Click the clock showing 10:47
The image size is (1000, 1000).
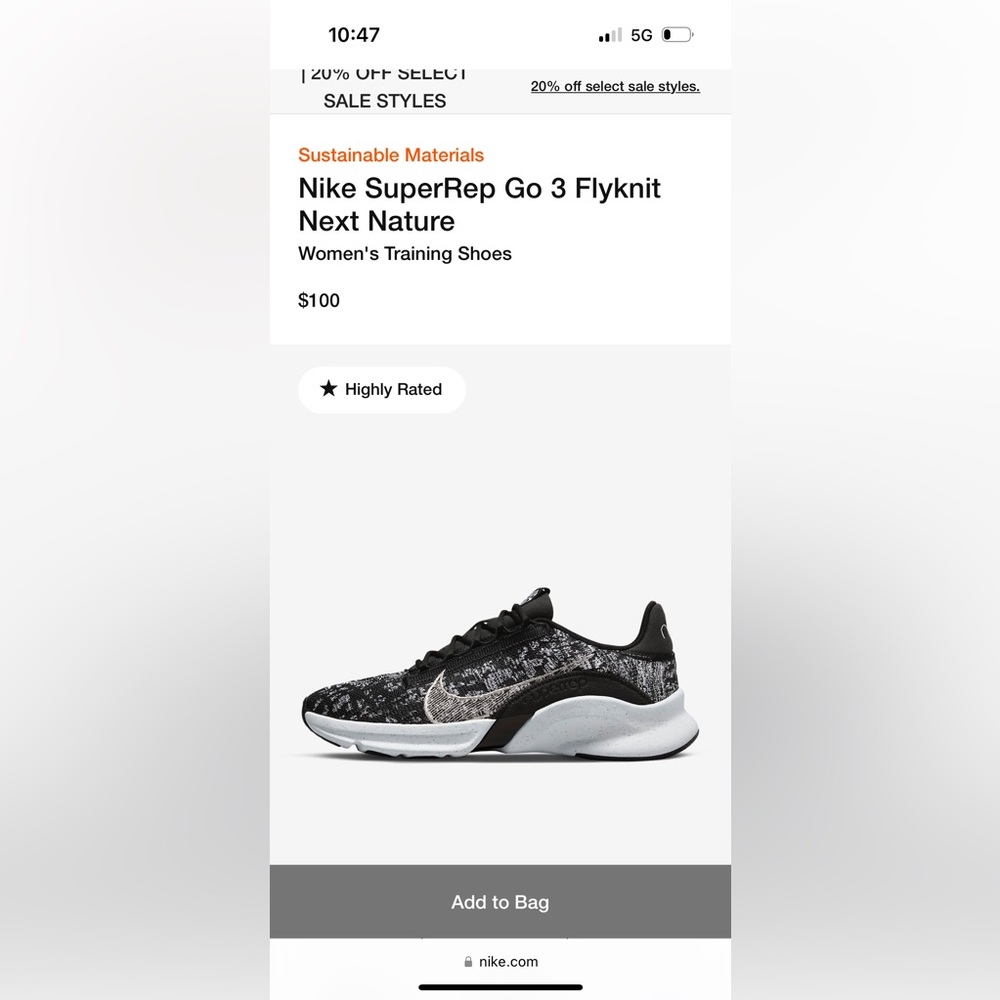(x=354, y=34)
